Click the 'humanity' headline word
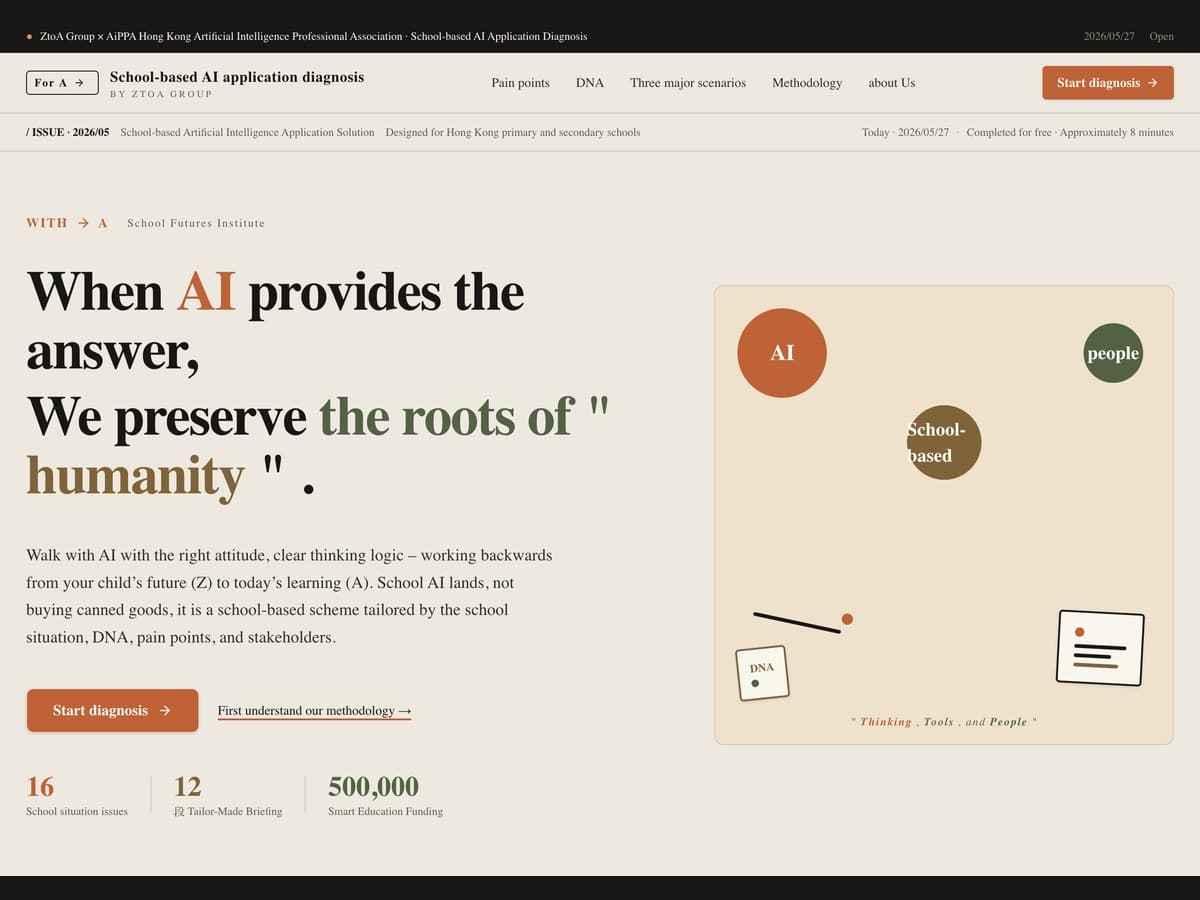Image resolution: width=1200 pixels, height=900 pixels. coord(135,476)
